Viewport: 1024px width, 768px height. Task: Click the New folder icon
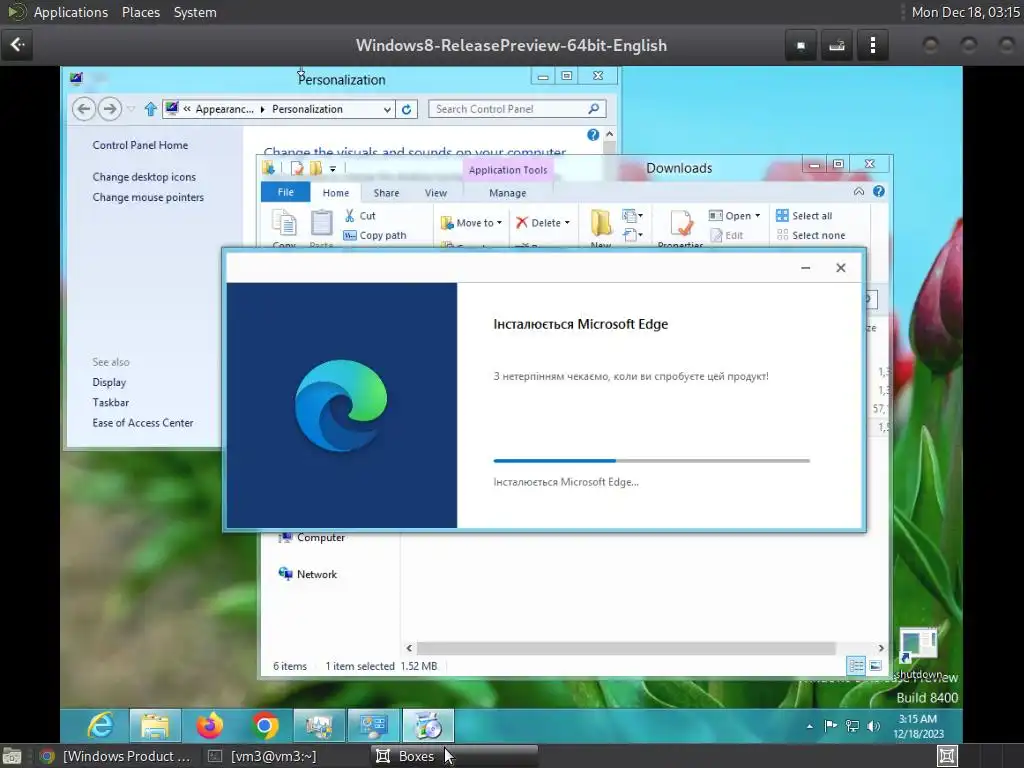pyautogui.click(x=601, y=223)
